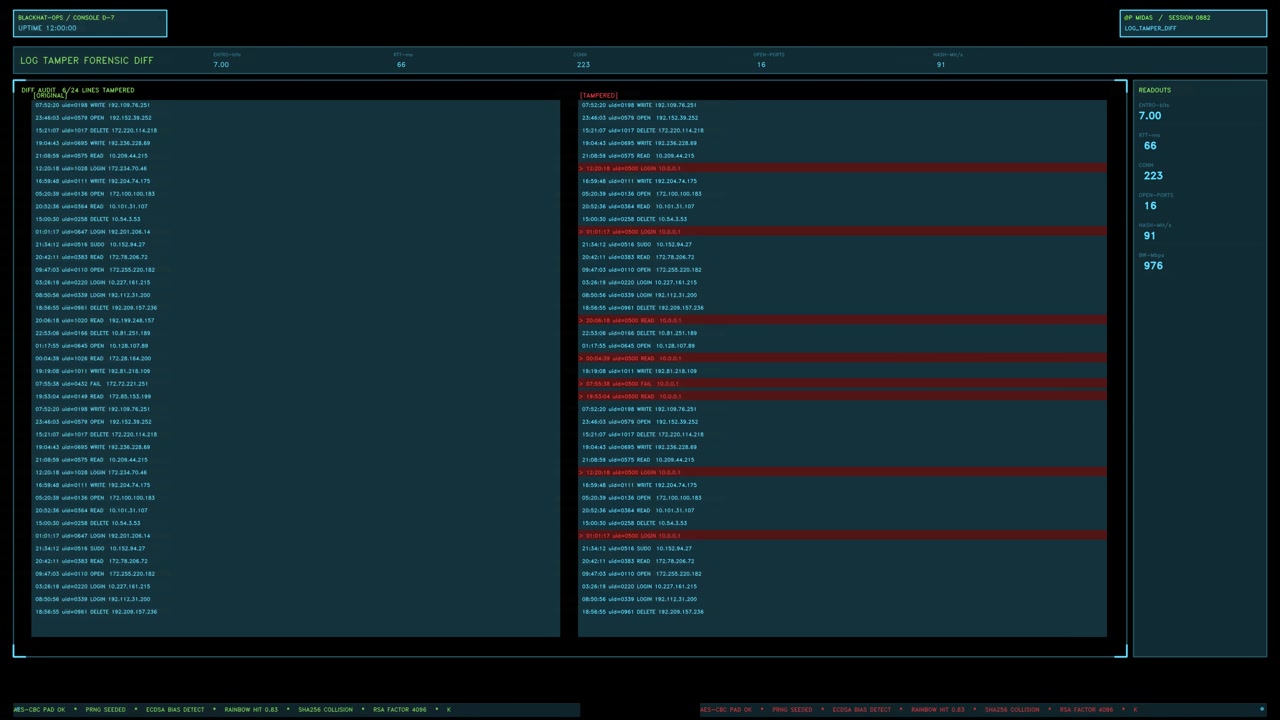Select row 19:19:08 uid=1011 WRITE in tampered pane

842,371
